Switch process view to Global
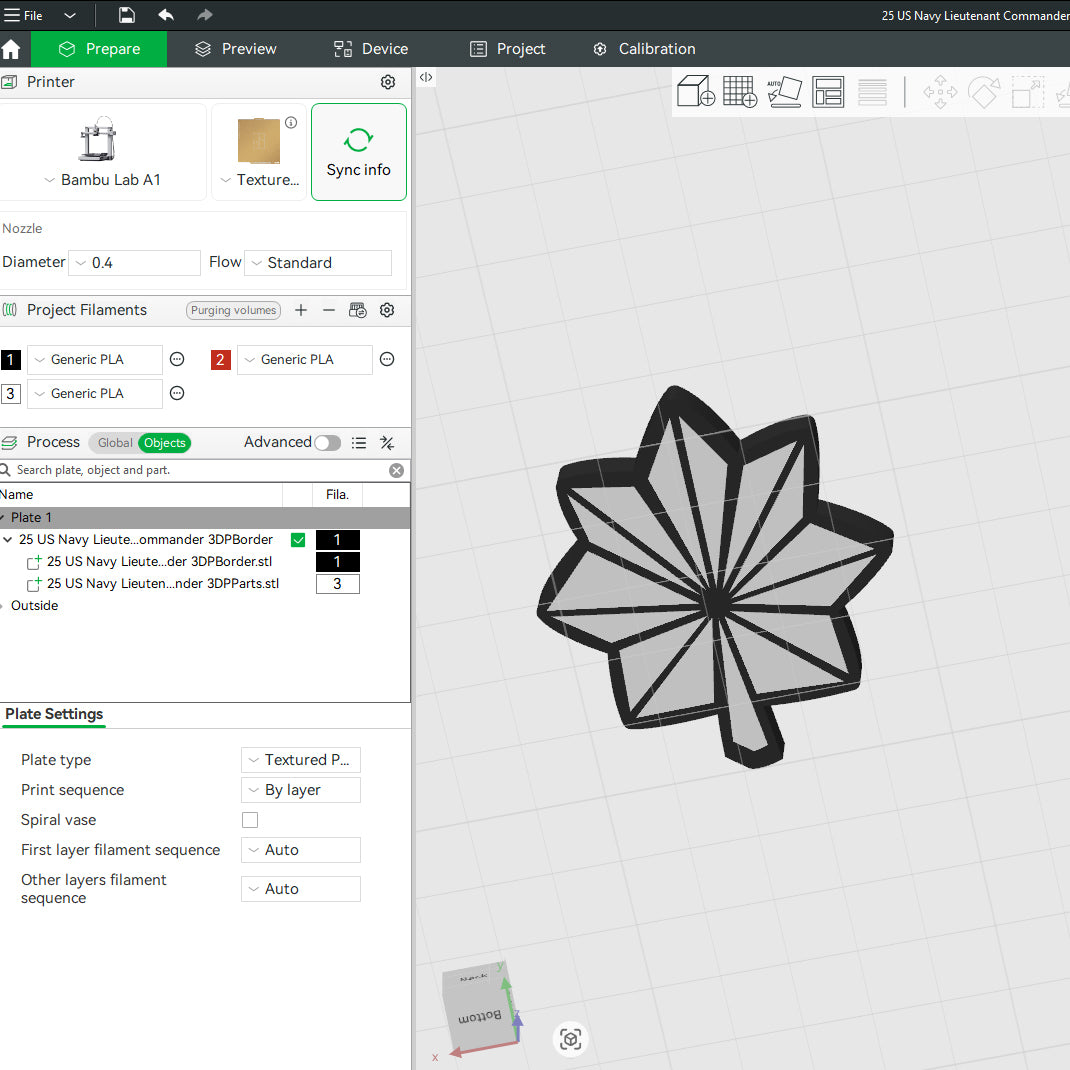The width and height of the screenshot is (1070, 1070). point(115,443)
